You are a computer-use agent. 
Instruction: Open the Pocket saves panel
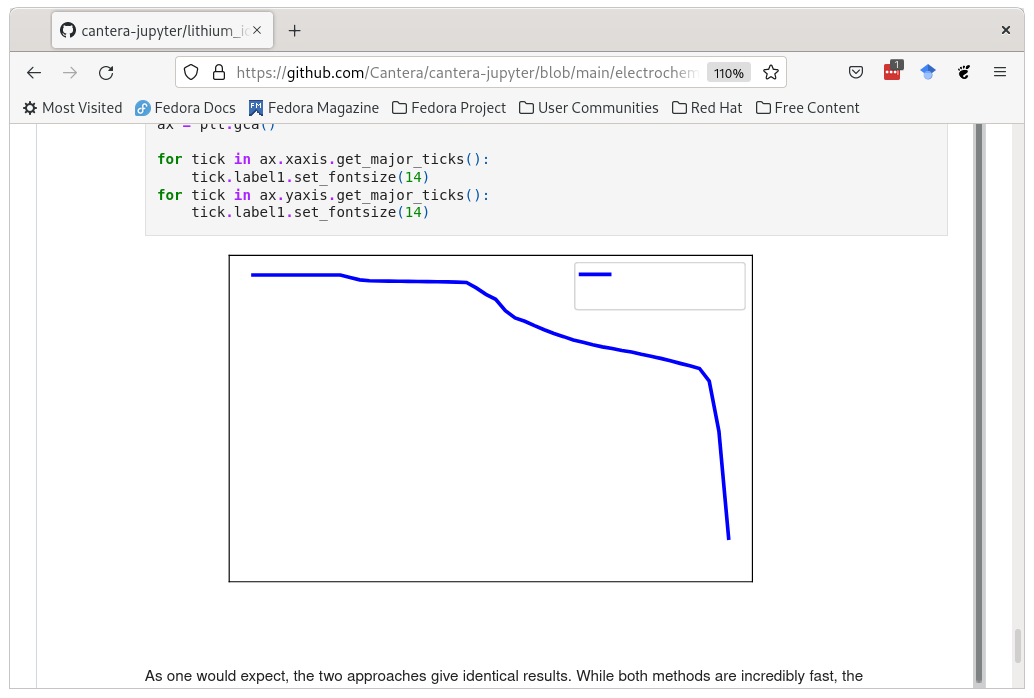click(856, 72)
